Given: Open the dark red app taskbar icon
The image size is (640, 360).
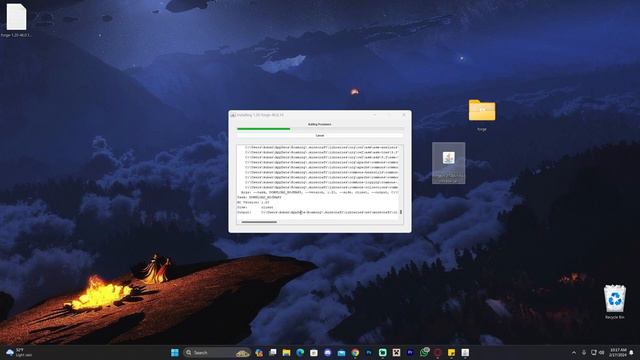Looking at the screenshot, I should [x=438, y=352].
